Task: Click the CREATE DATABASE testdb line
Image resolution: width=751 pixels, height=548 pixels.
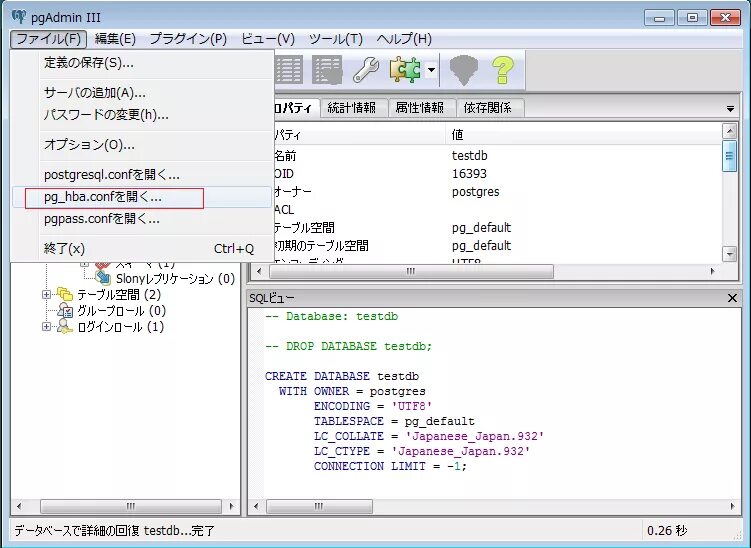Action: 342,376
